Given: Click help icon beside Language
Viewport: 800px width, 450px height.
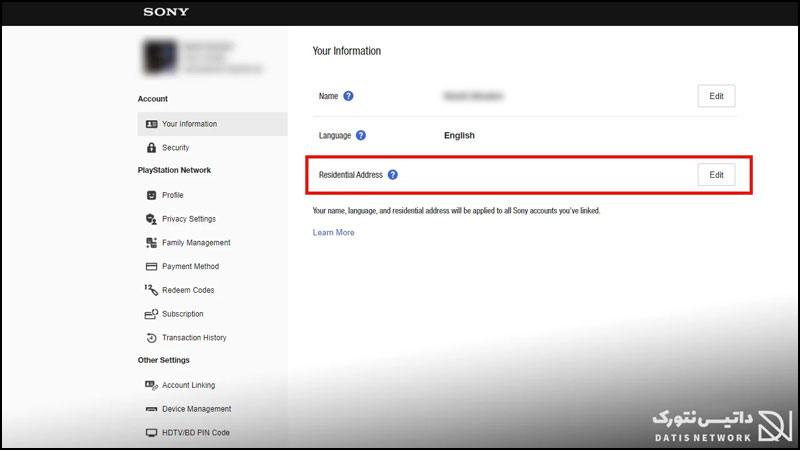Looking at the screenshot, I should [360, 135].
